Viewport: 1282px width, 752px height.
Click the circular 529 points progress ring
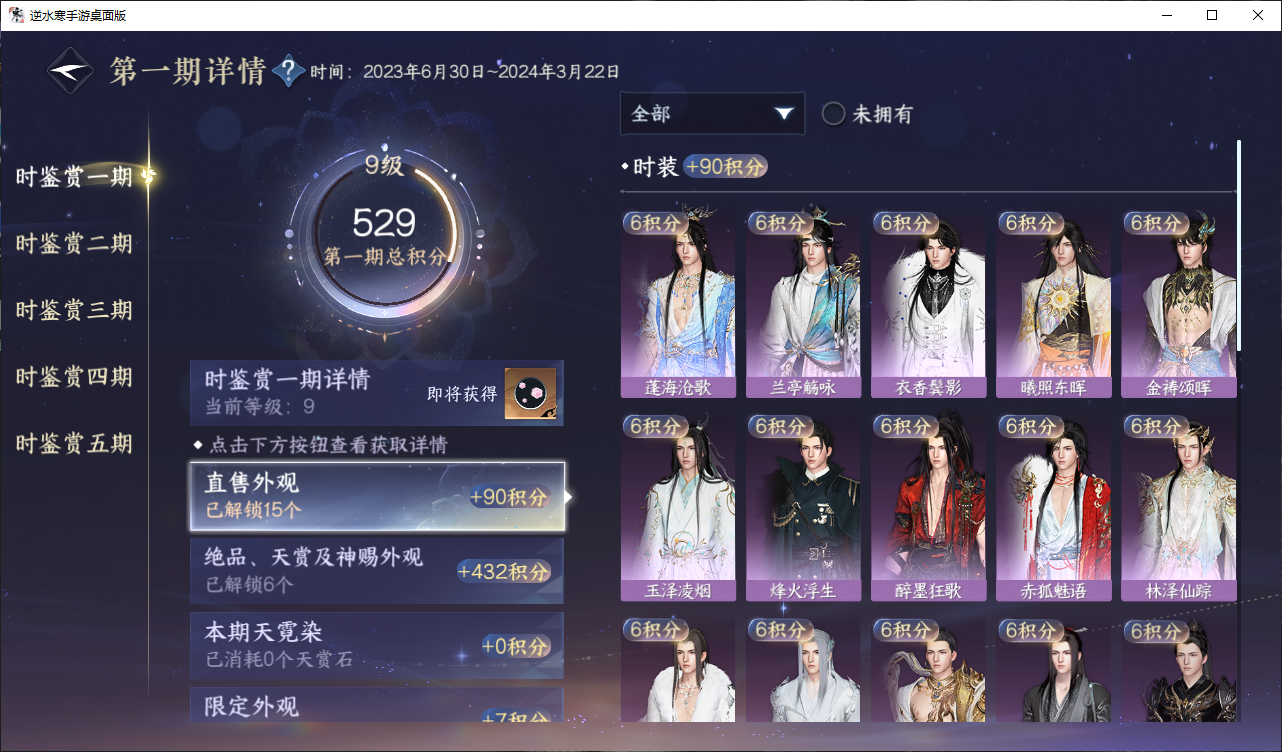(385, 235)
